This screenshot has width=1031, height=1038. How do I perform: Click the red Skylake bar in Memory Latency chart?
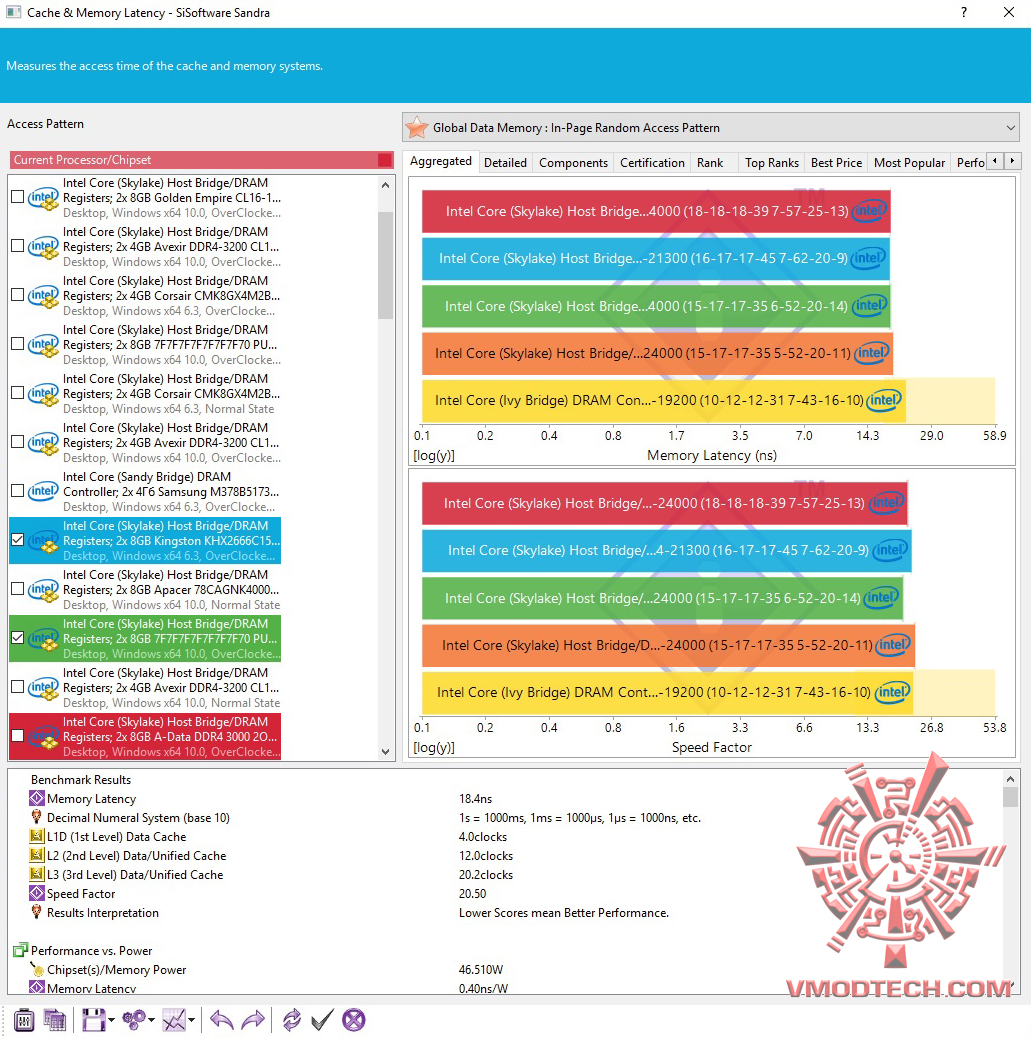tap(656, 211)
